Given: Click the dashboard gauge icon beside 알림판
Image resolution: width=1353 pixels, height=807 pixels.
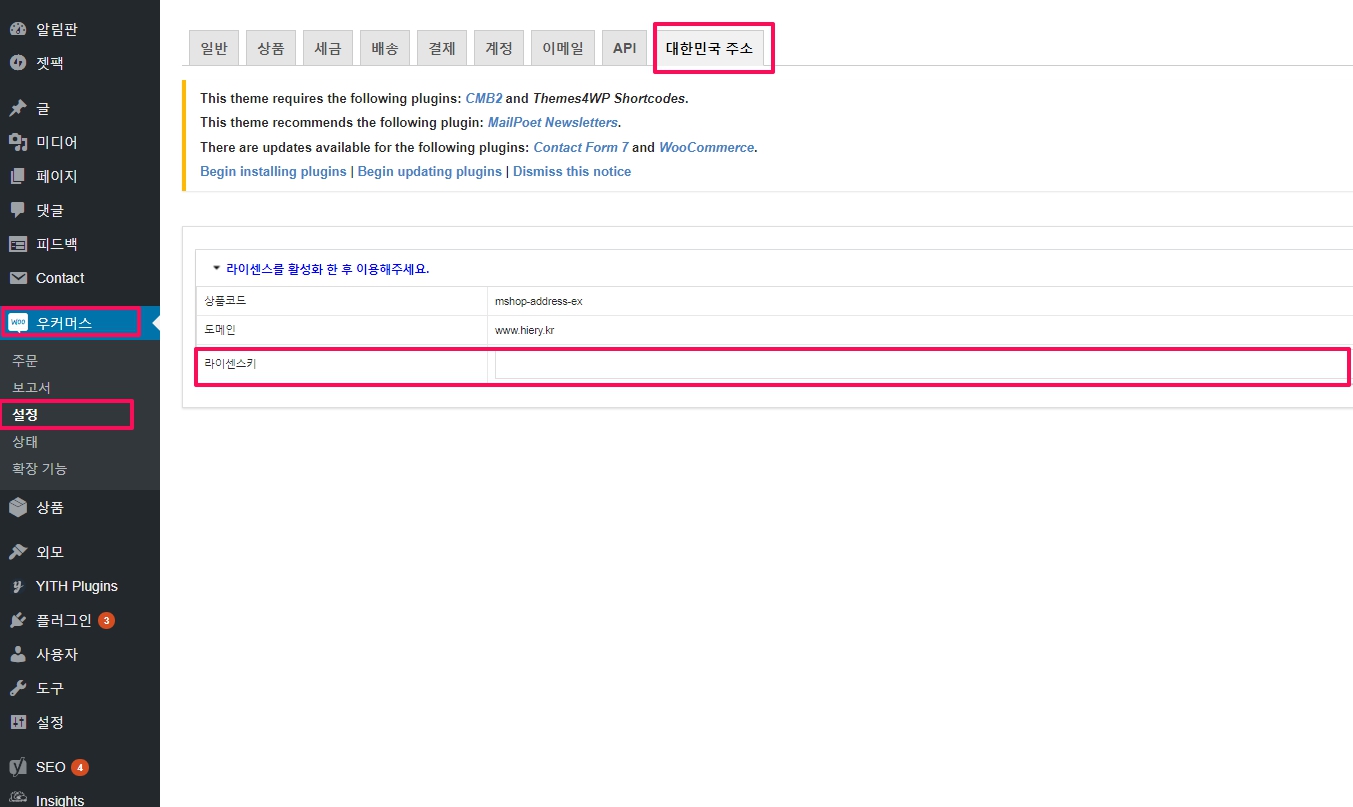Looking at the screenshot, I should pyautogui.click(x=18, y=29).
